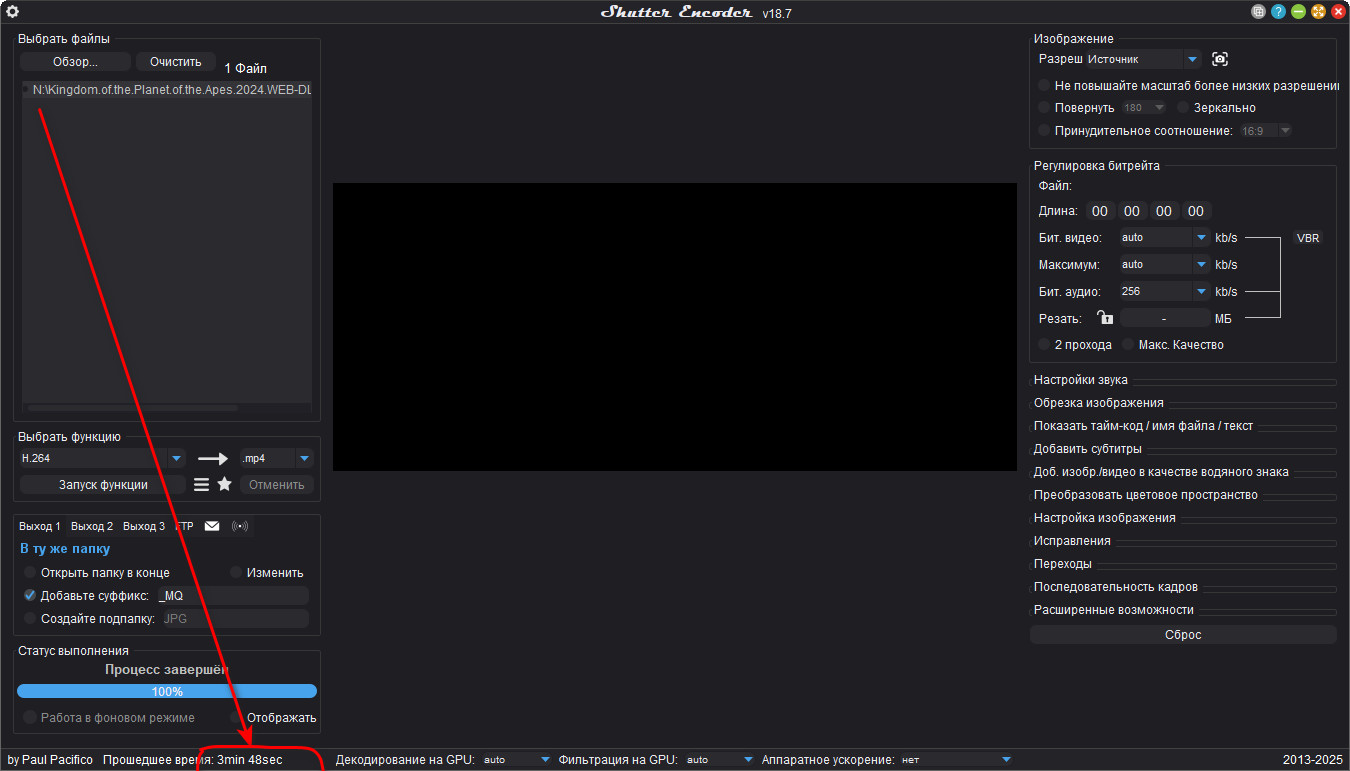Click the first Длина hours field
Image resolution: width=1350 pixels, height=771 pixels.
point(1100,211)
